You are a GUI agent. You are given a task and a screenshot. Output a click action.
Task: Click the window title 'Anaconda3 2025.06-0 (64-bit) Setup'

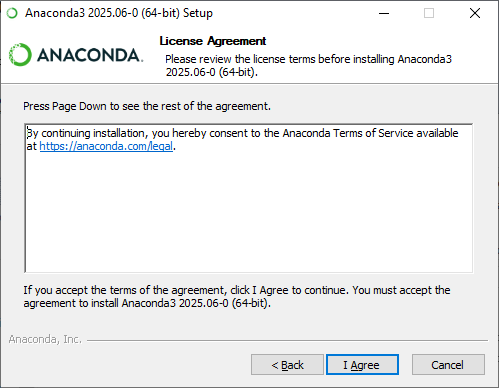pos(119,13)
